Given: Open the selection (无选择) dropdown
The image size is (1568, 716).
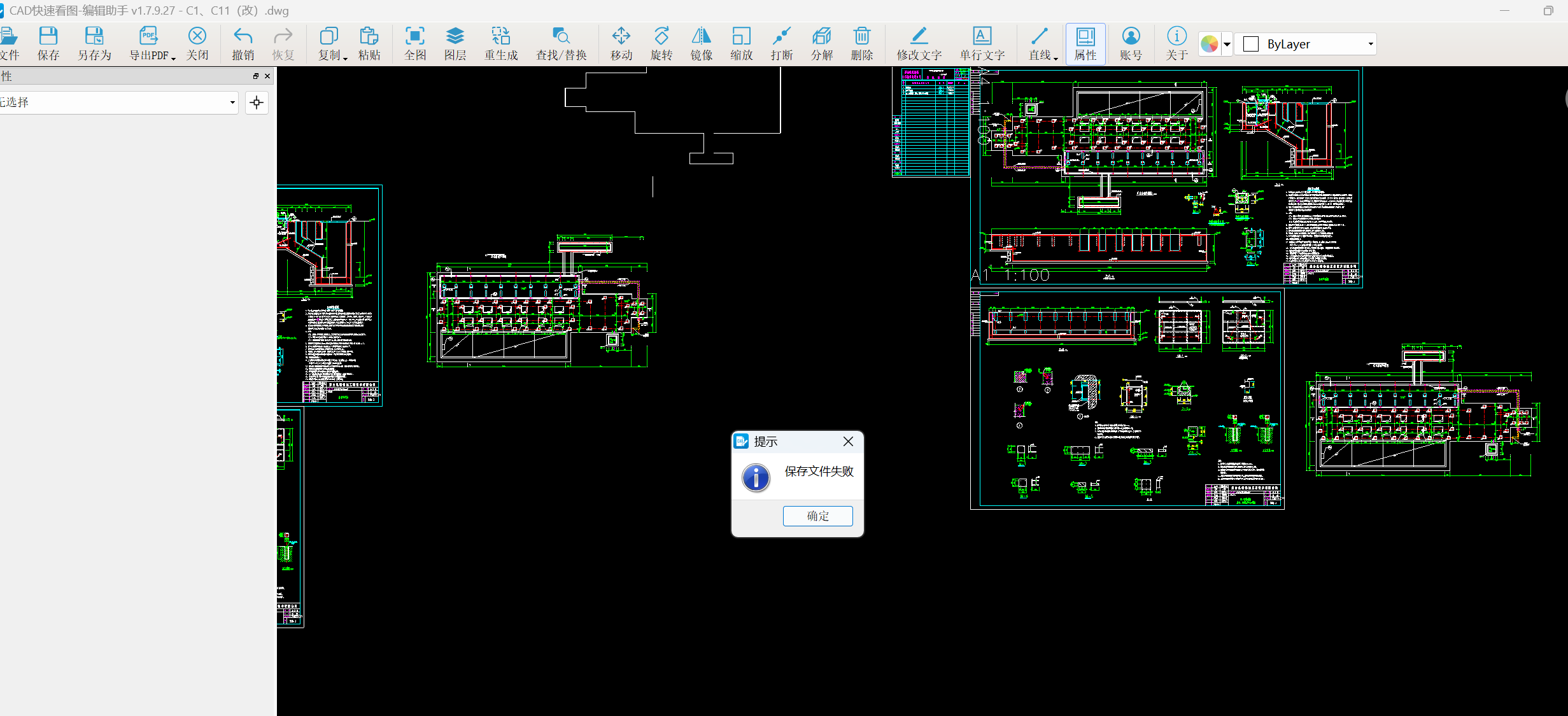Looking at the screenshot, I should (x=118, y=102).
